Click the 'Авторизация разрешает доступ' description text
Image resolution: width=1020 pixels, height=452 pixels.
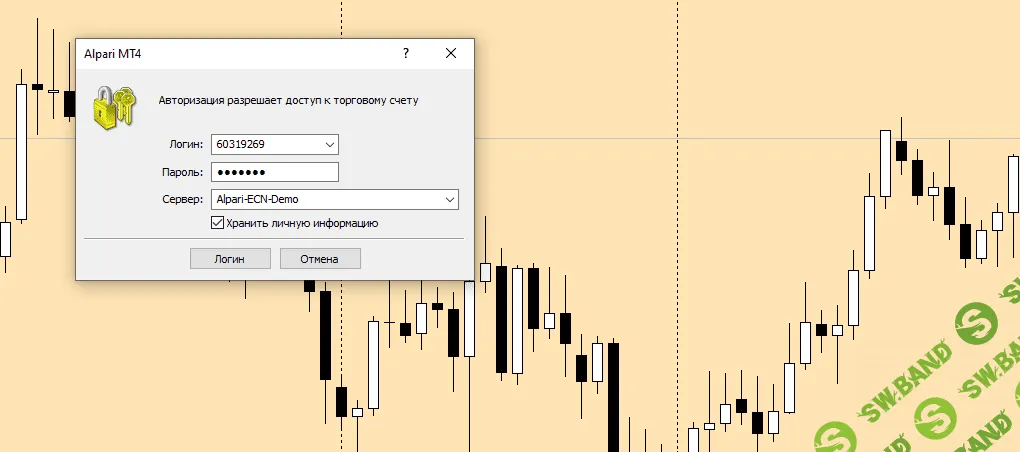point(288,100)
